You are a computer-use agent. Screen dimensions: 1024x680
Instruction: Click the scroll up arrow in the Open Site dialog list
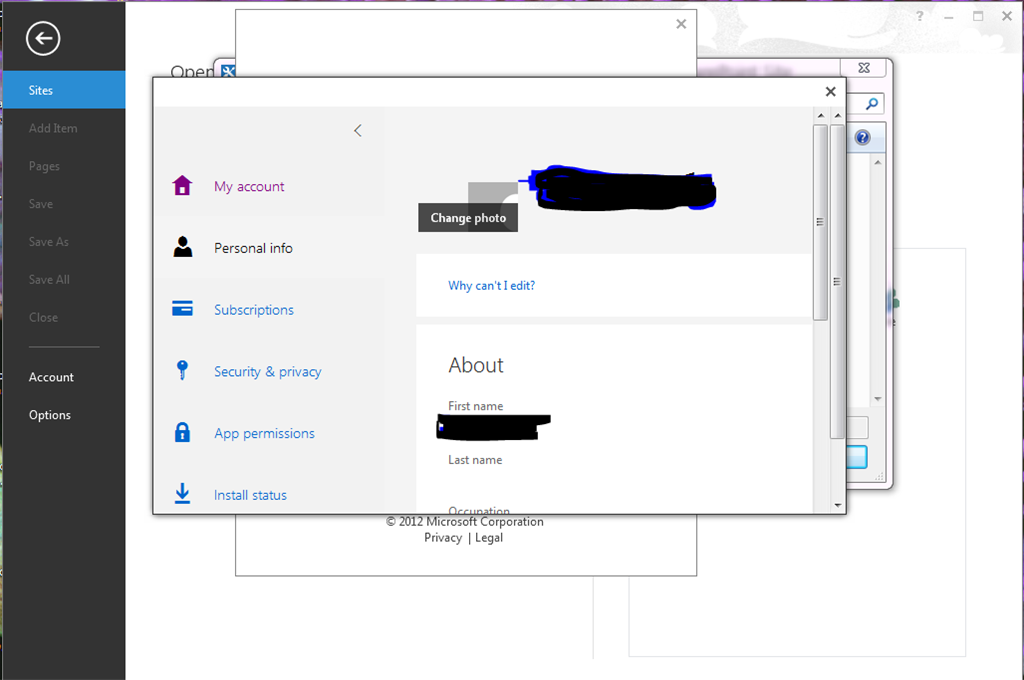[x=878, y=162]
